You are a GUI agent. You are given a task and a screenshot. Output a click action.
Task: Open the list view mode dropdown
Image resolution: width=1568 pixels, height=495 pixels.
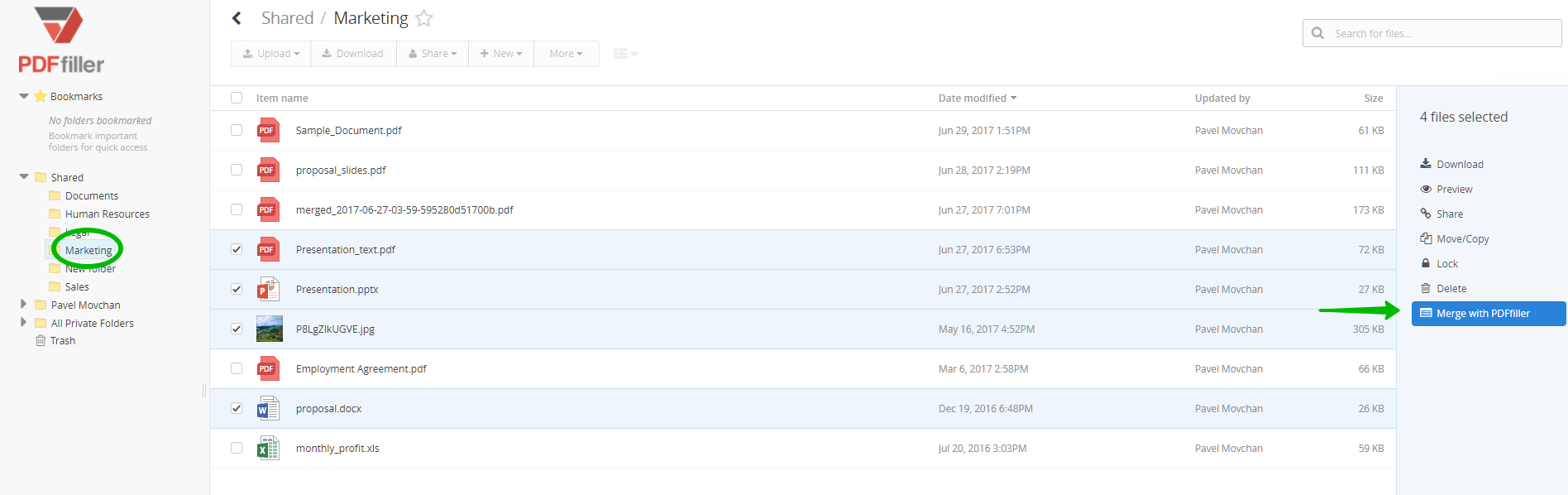(x=625, y=54)
